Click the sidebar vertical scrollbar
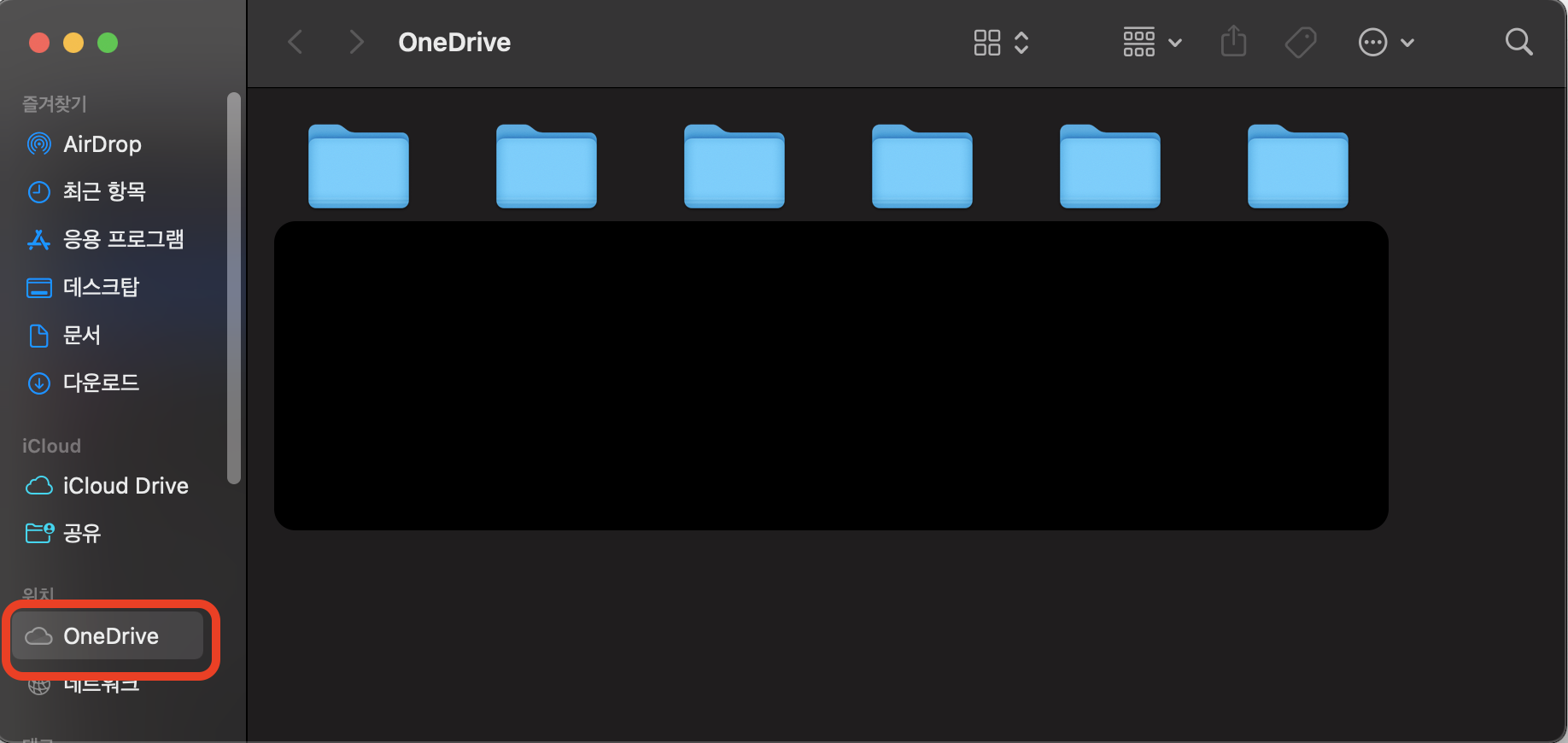Screen dimensions: 1568x743 pyautogui.click(x=234, y=289)
